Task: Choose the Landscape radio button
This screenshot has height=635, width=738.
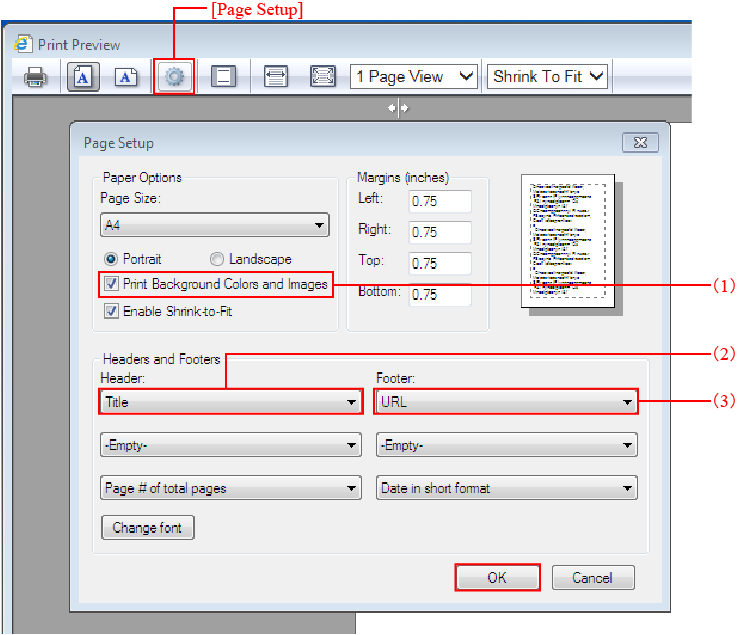Action: click(216, 259)
